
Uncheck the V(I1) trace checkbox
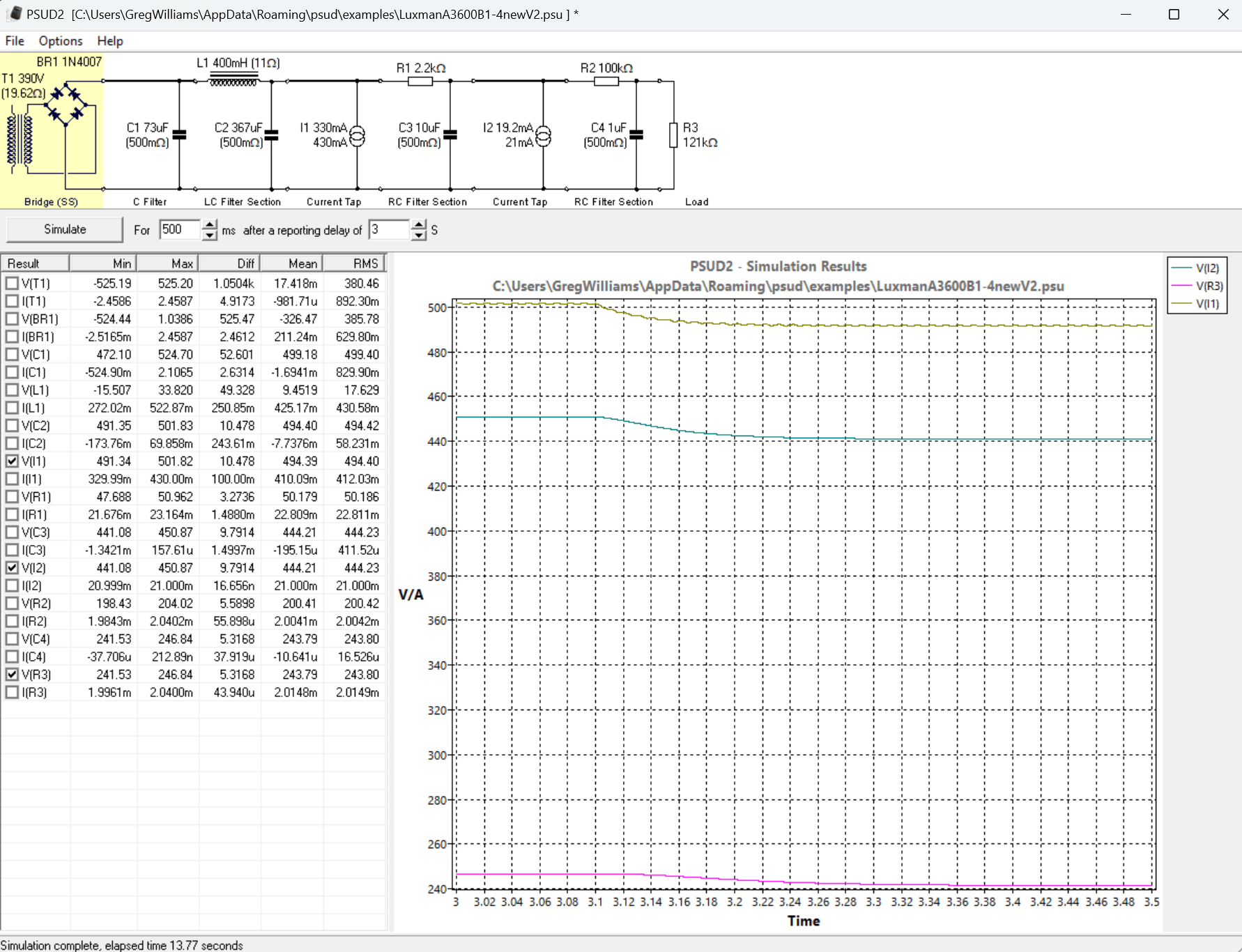[x=12, y=461]
